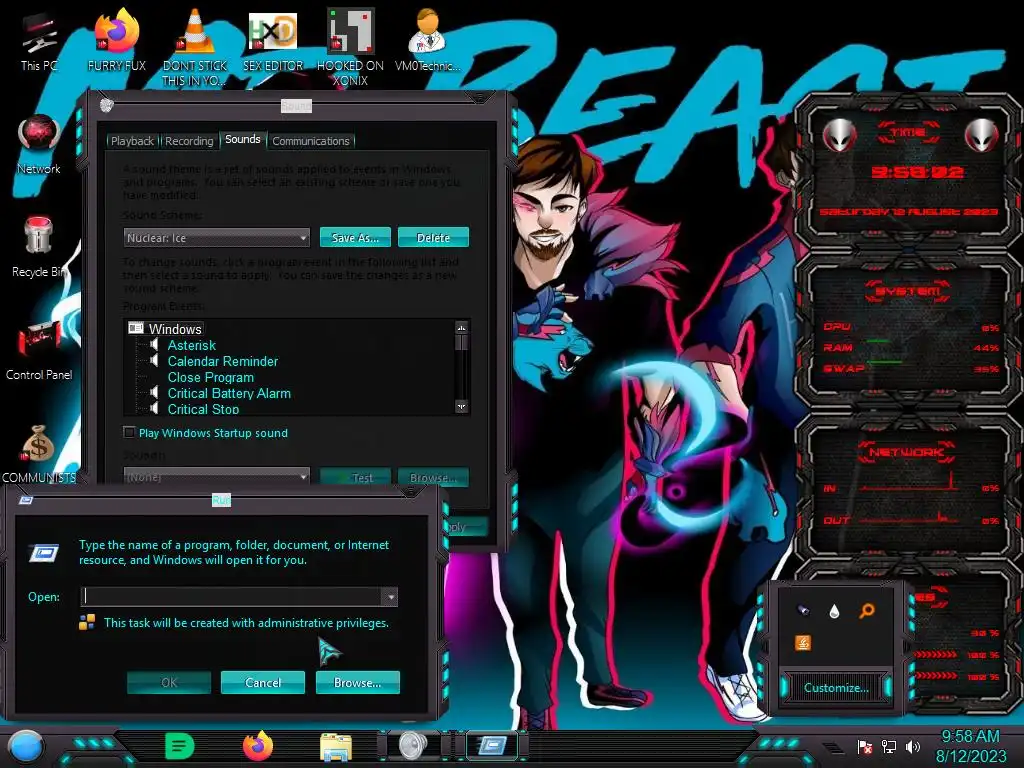The width and height of the screenshot is (1024, 768).
Task: Show hidden icons arrow in system tray
Action: click(x=833, y=748)
